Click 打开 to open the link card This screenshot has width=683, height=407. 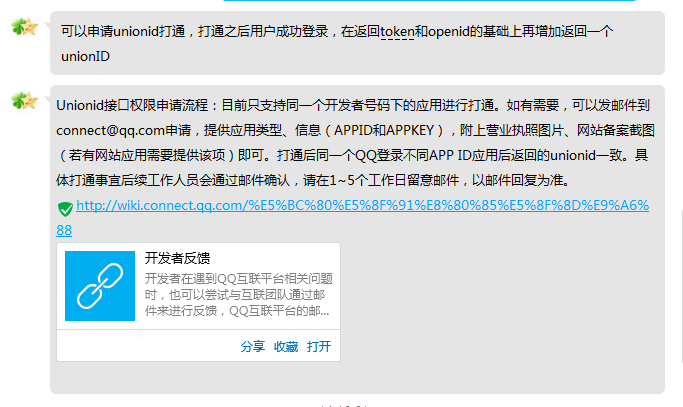[319, 346]
